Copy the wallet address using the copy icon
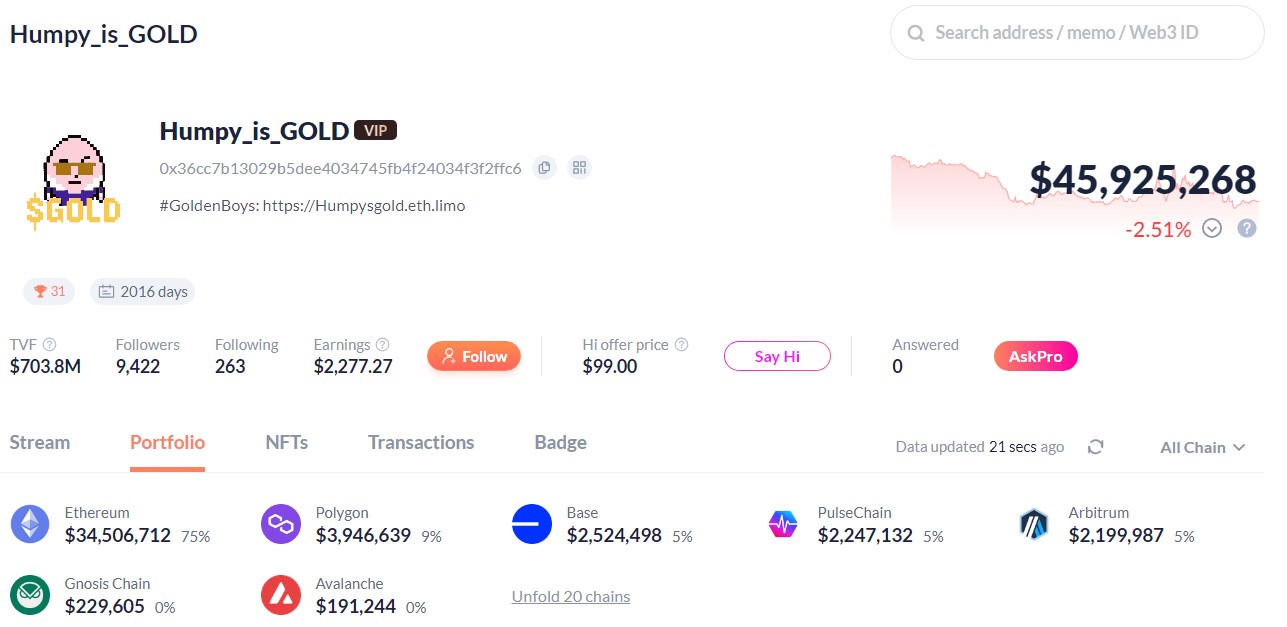The height and width of the screenshot is (627, 1287). [544, 168]
